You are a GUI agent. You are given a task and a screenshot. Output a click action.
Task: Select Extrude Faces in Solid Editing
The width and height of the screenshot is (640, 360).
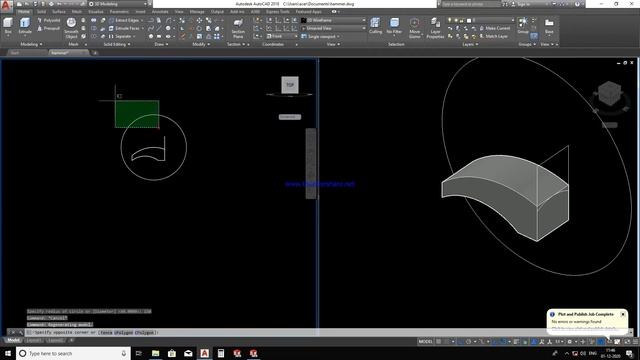126,28
